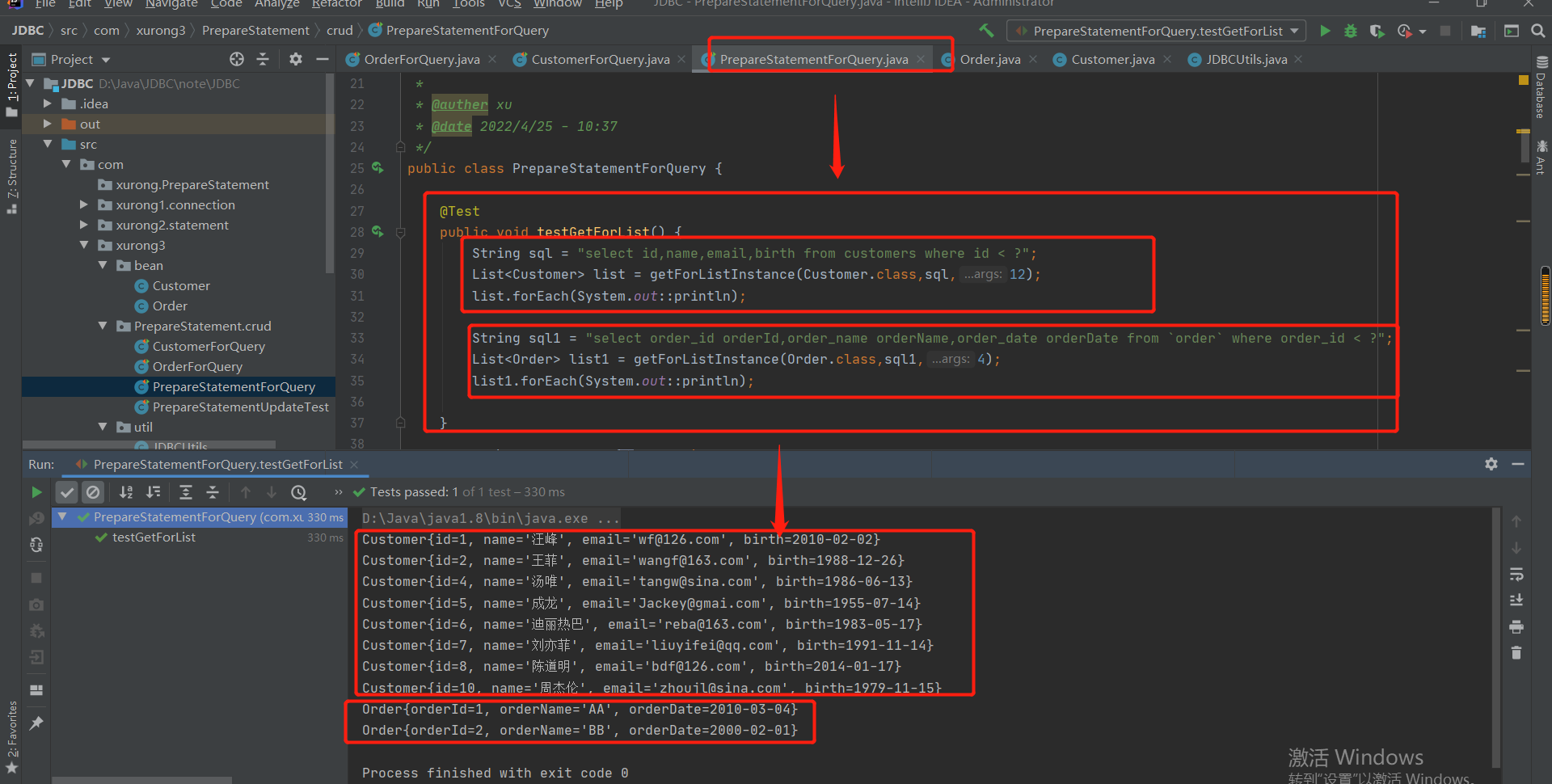Viewport: 1552px width, 784px height.
Task: Toggle the 2: Favorites side tool window
Action: click(12, 736)
